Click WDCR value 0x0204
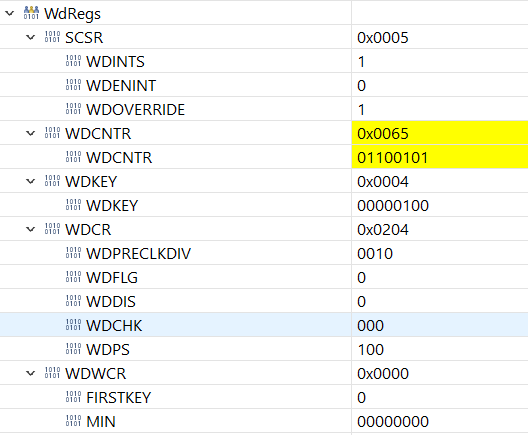The width and height of the screenshot is (528, 435). pos(383,230)
